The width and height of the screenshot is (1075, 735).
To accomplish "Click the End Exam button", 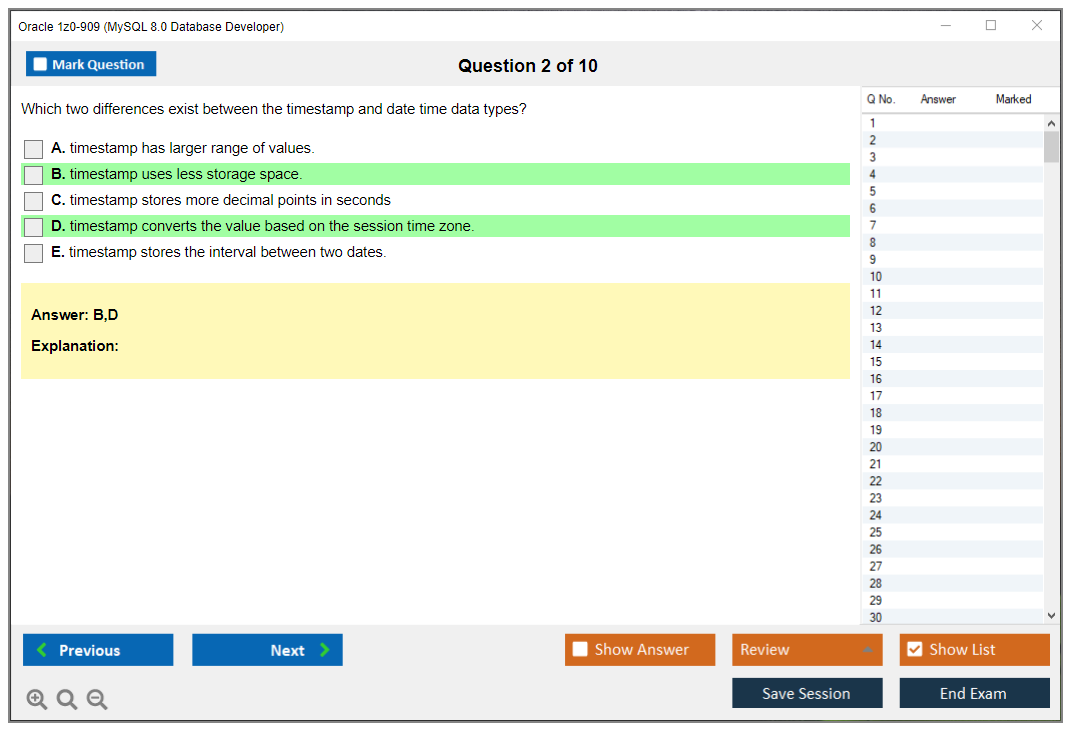I will (x=973, y=693).
